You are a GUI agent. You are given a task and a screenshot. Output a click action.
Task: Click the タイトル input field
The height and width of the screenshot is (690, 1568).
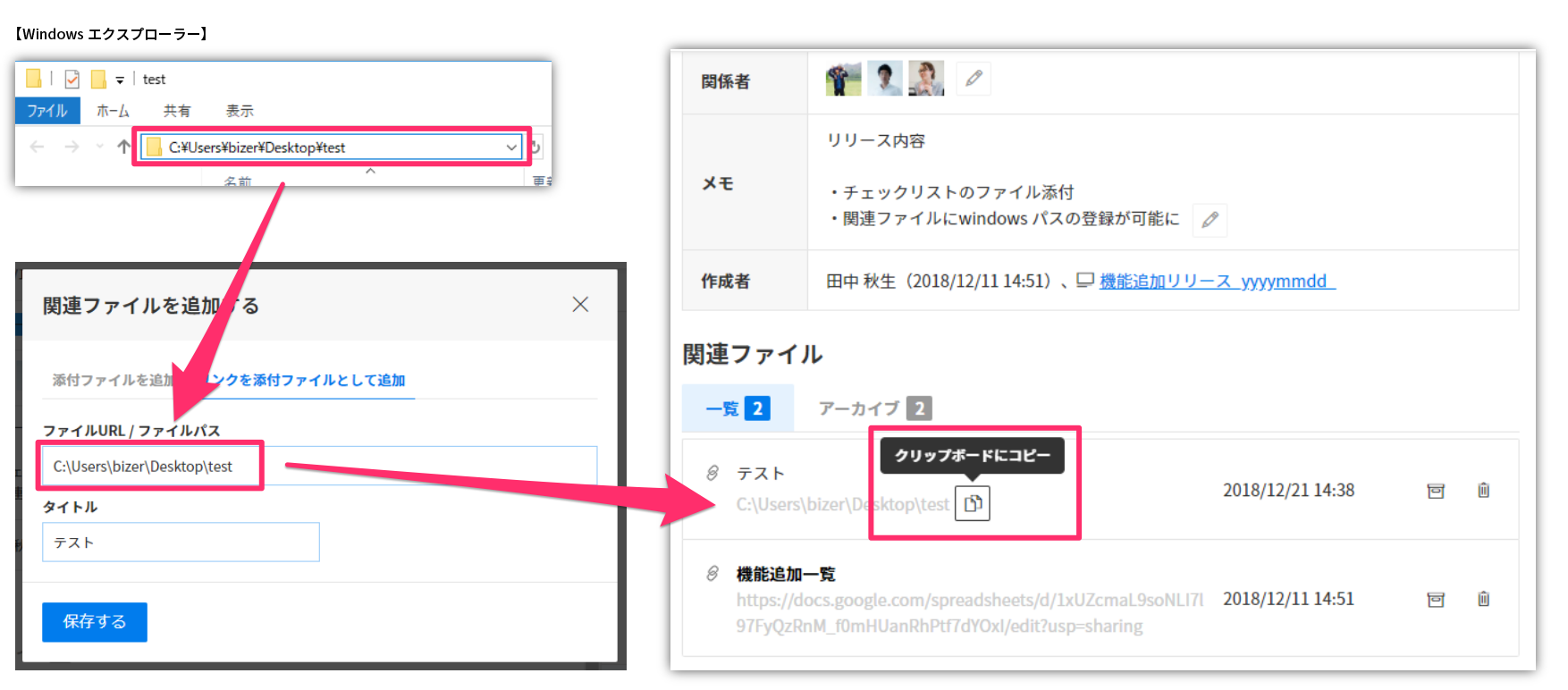click(181, 542)
